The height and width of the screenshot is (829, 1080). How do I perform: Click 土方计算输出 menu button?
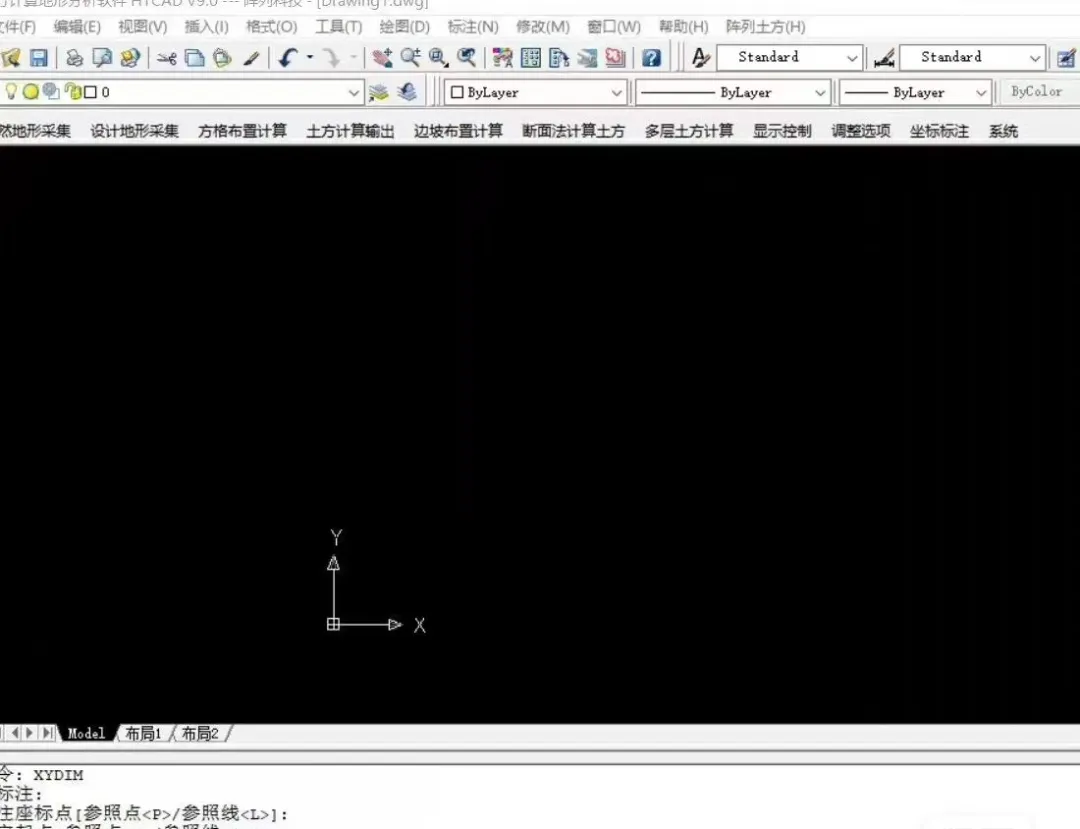[350, 131]
